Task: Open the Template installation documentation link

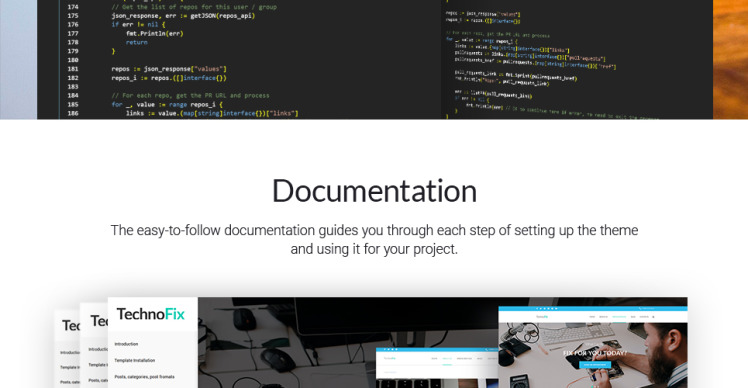Action: click(135, 360)
